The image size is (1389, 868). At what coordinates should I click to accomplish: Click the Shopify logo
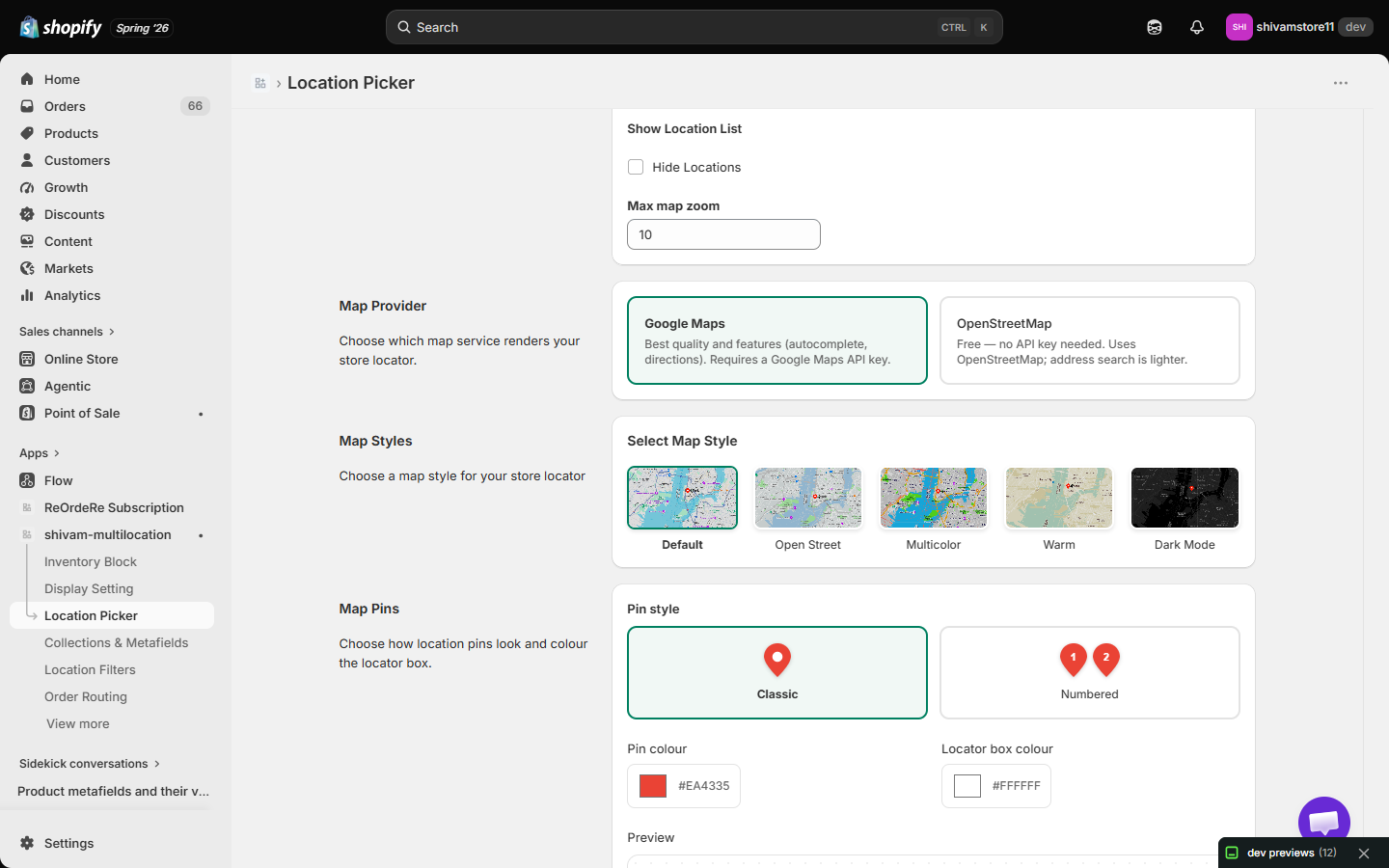pos(61,27)
